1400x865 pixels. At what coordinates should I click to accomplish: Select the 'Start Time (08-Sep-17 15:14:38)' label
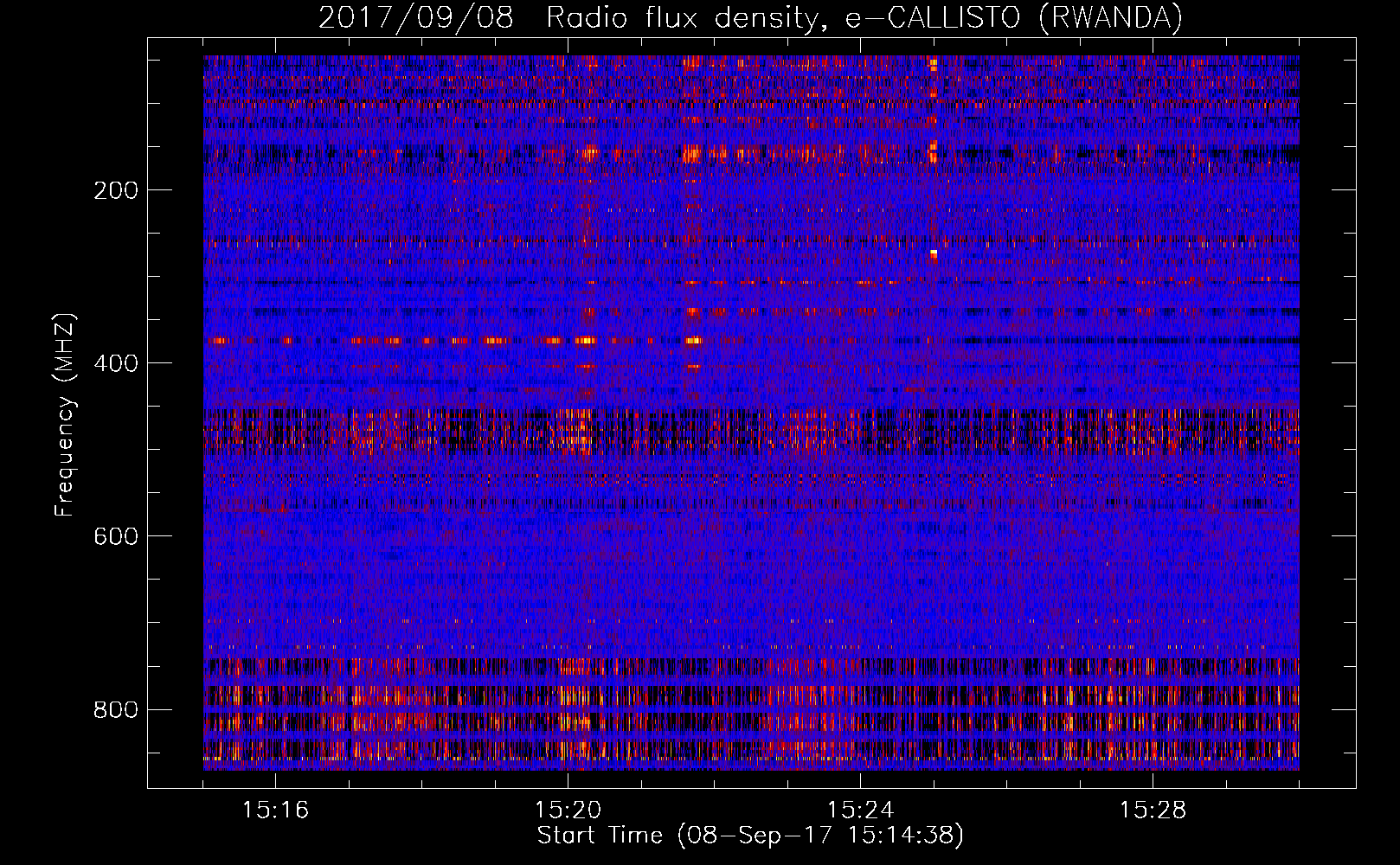point(750,836)
